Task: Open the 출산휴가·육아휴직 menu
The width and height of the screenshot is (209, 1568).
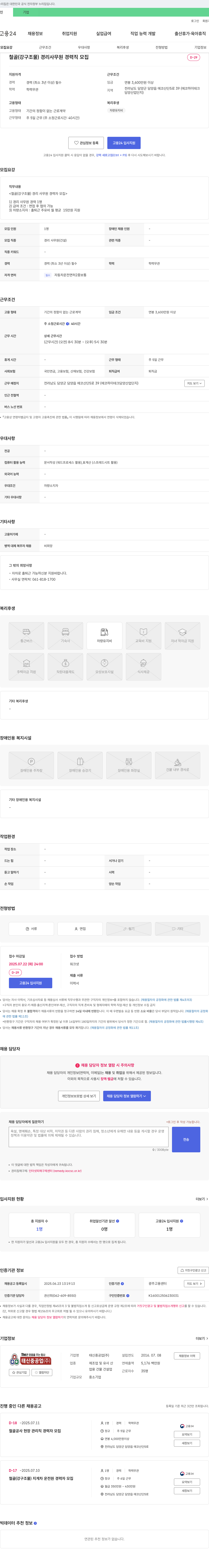Action: point(190,33)
